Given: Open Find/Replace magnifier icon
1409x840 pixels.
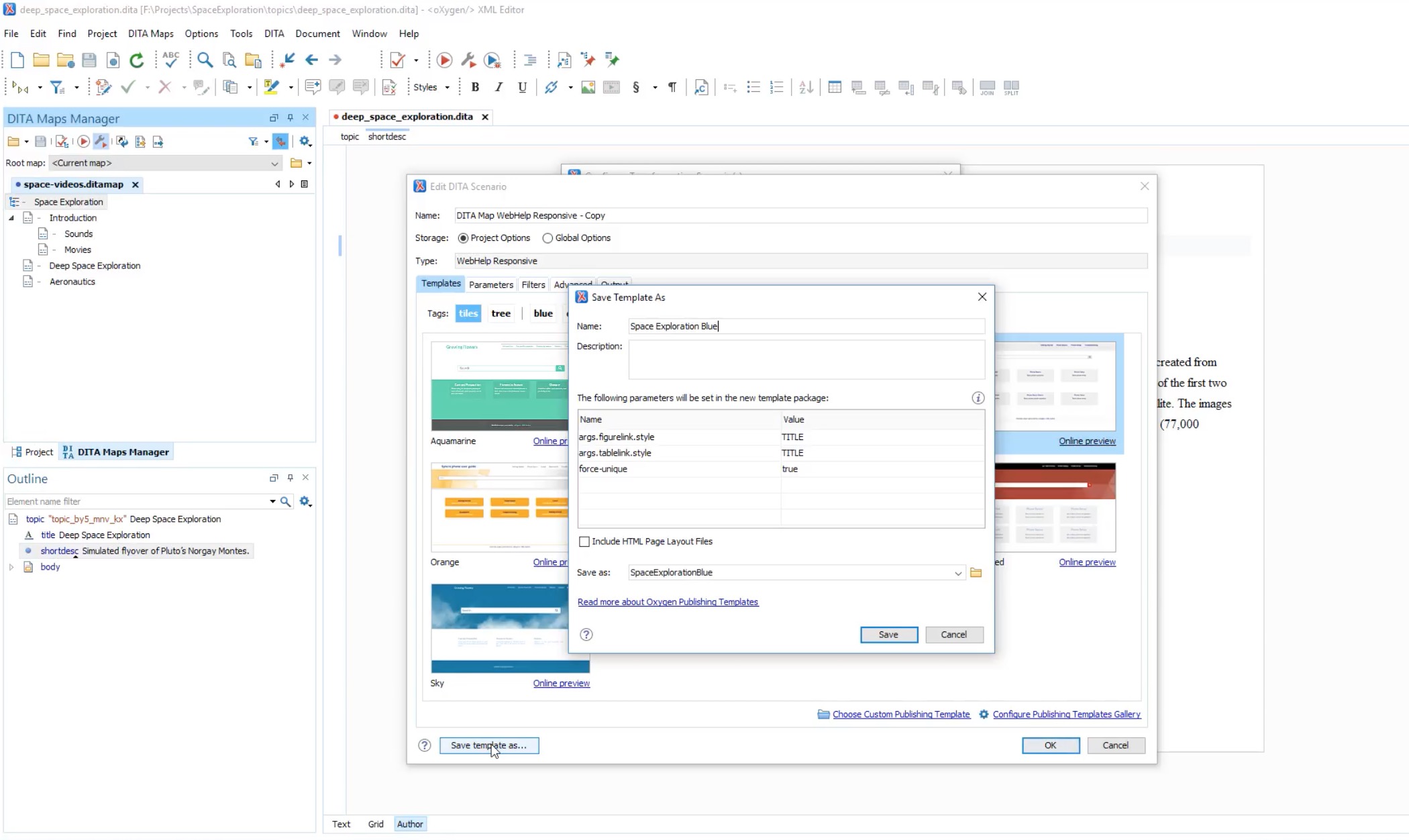Looking at the screenshot, I should pyautogui.click(x=205, y=60).
